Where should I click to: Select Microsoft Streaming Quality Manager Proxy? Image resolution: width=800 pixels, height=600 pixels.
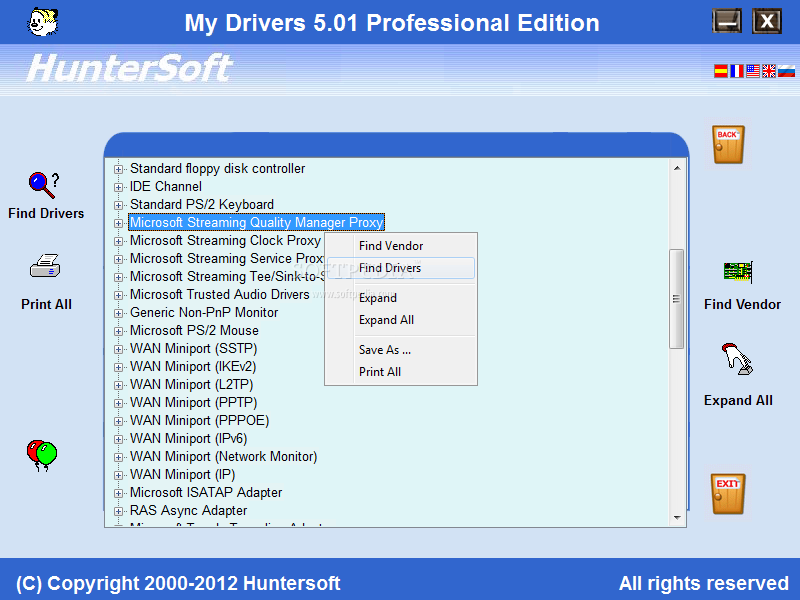pyautogui.click(x=256, y=222)
